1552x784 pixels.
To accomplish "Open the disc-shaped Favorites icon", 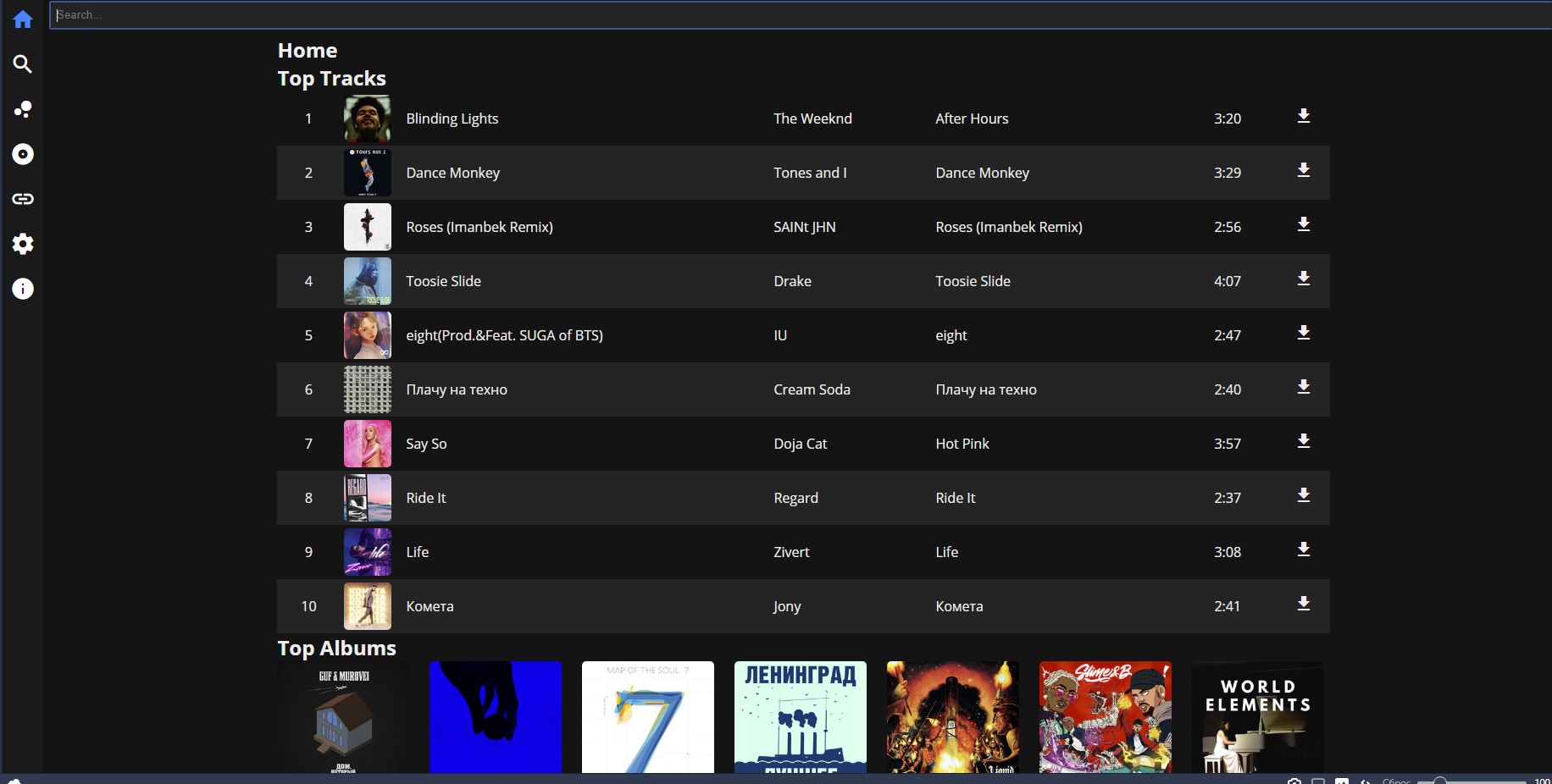I will (x=23, y=154).
